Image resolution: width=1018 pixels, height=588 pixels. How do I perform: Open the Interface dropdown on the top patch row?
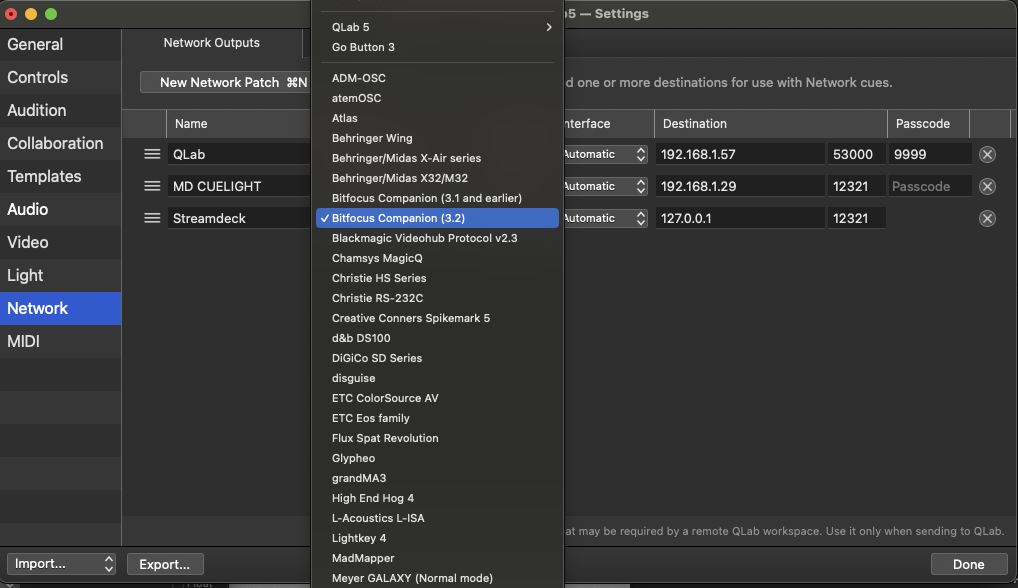point(603,154)
